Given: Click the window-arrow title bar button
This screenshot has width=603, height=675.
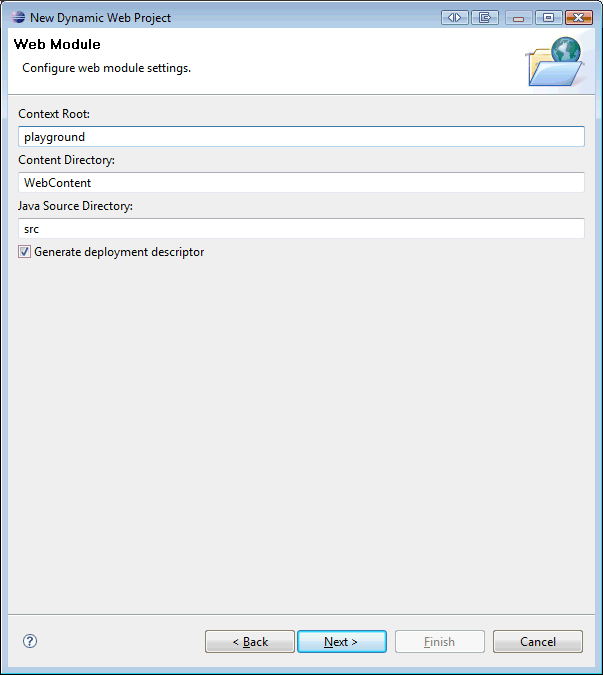Looking at the screenshot, I should point(485,18).
